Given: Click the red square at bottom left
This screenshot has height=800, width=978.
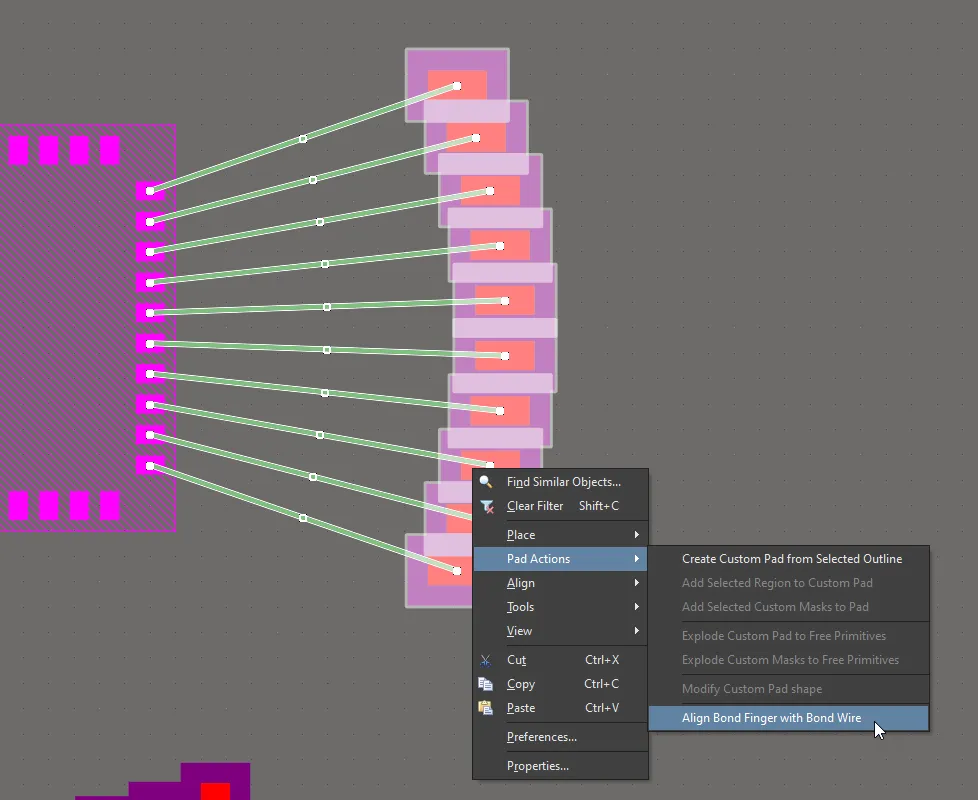Looking at the screenshot, I should point(215,791).
